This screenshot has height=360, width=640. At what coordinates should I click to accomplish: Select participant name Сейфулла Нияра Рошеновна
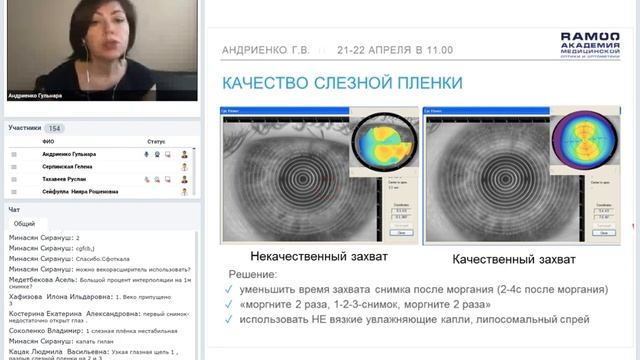pos(80,191)
